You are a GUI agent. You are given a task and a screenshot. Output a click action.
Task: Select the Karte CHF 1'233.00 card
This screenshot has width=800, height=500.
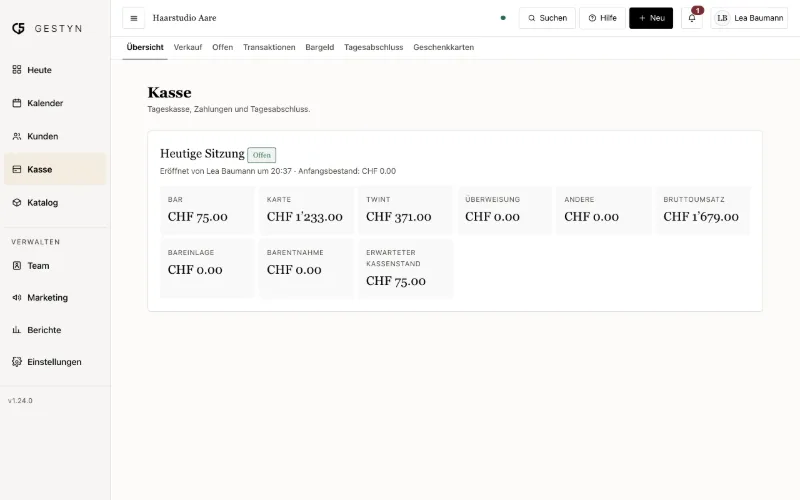point(306,210)
